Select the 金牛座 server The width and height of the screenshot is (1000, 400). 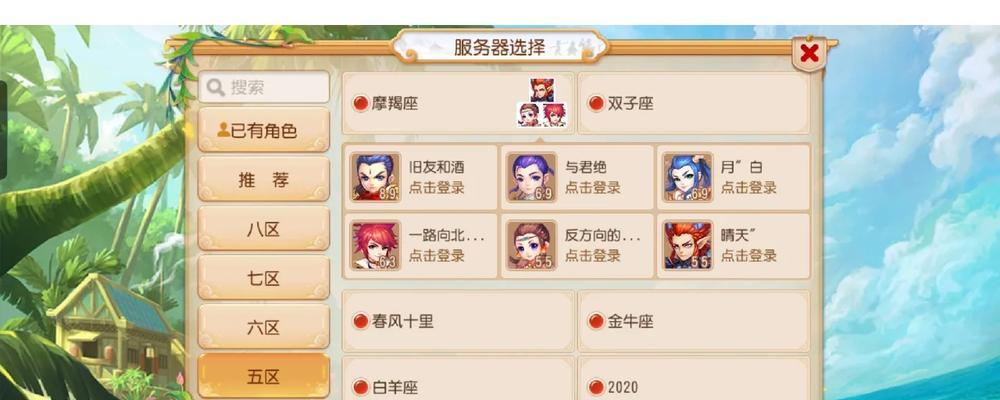point(694,321)
